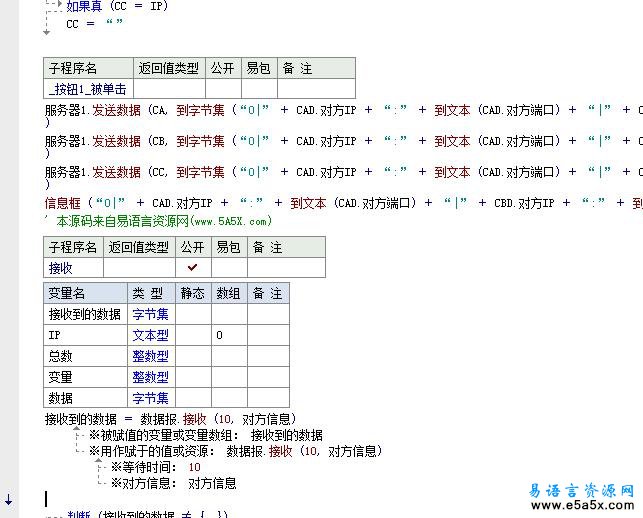This screenshot has width=643, height=518.
Task: Click 返回值类型 cell of 接收 row
Action: point(139,267)
